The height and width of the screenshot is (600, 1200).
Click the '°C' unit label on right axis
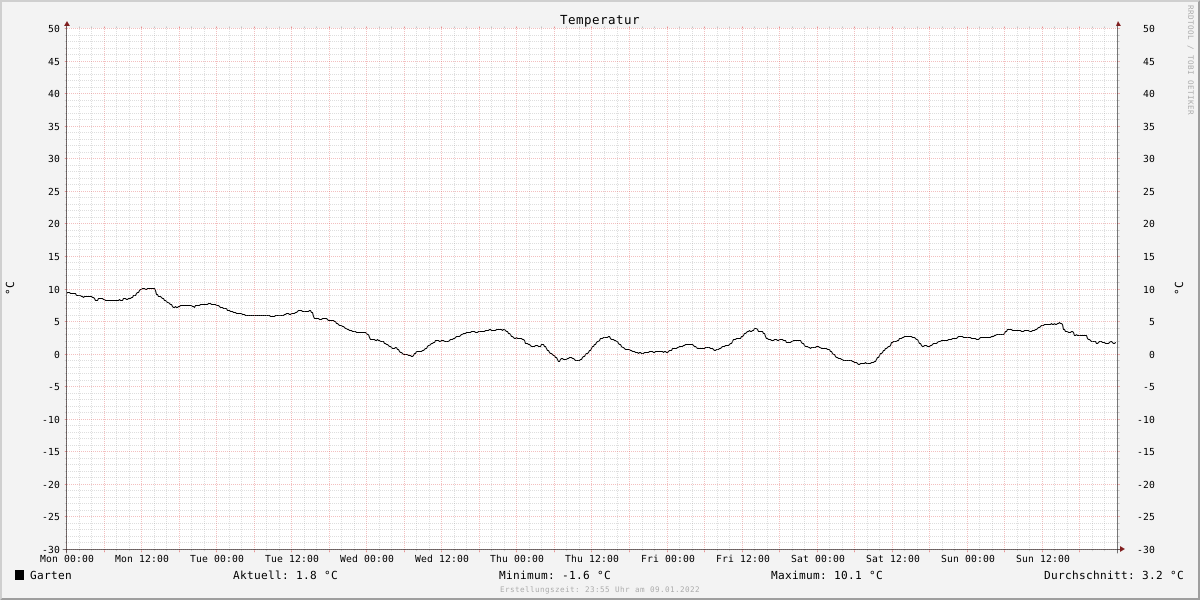tap(1177, 288)
